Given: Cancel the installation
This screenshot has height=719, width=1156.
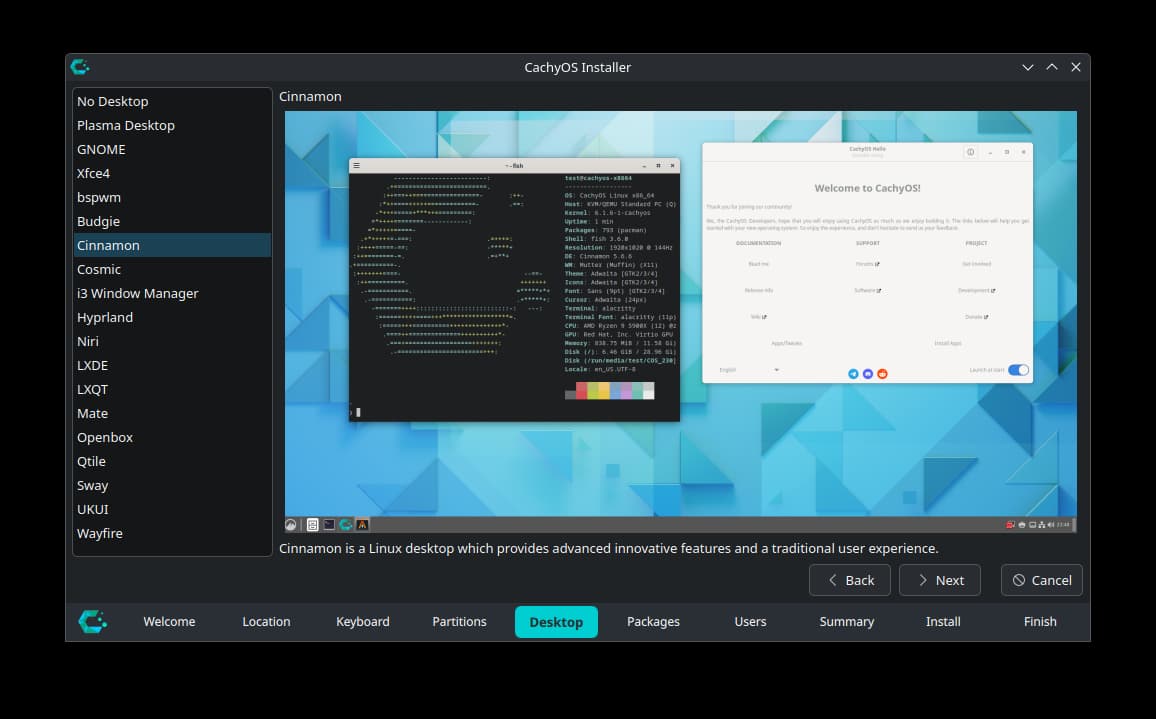Looking at the screenshot, I should (x=1042, y=580).
